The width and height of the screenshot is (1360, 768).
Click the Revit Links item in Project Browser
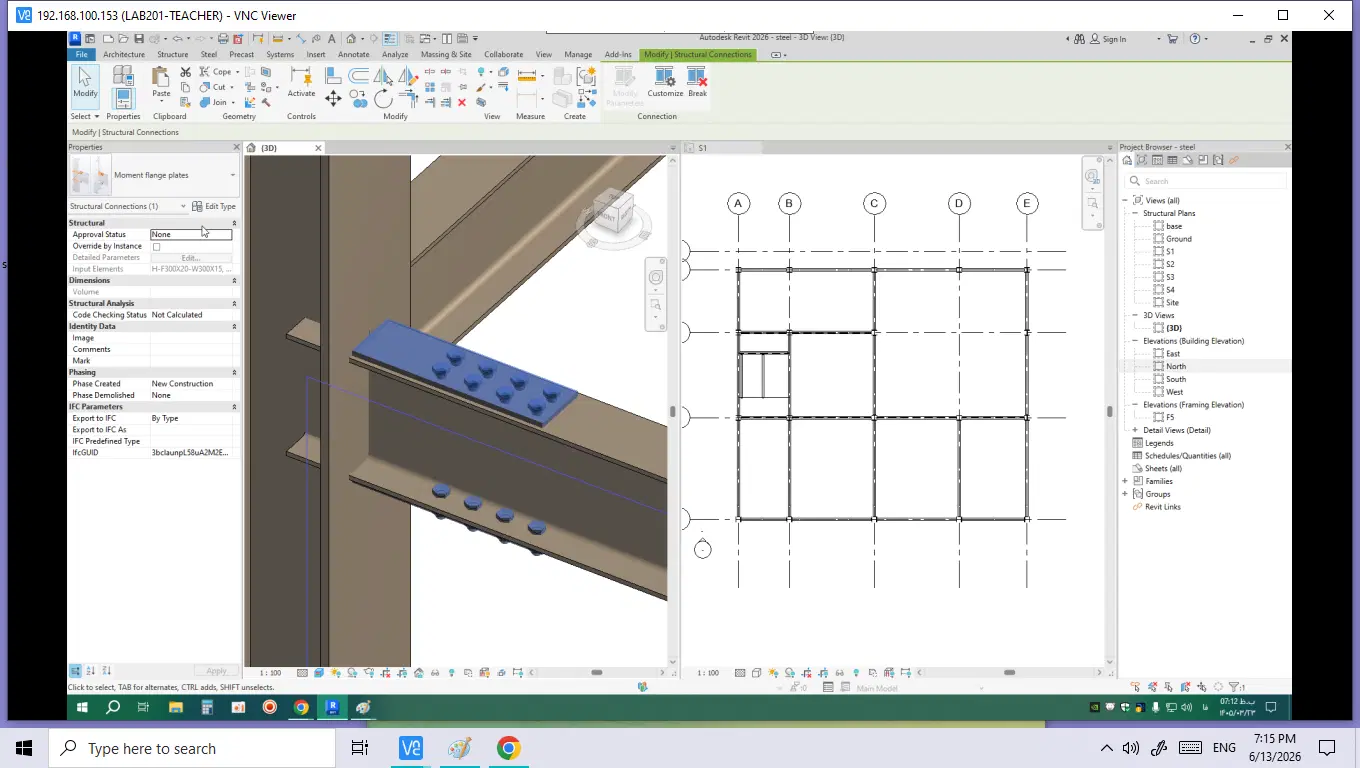(1163, 507)
